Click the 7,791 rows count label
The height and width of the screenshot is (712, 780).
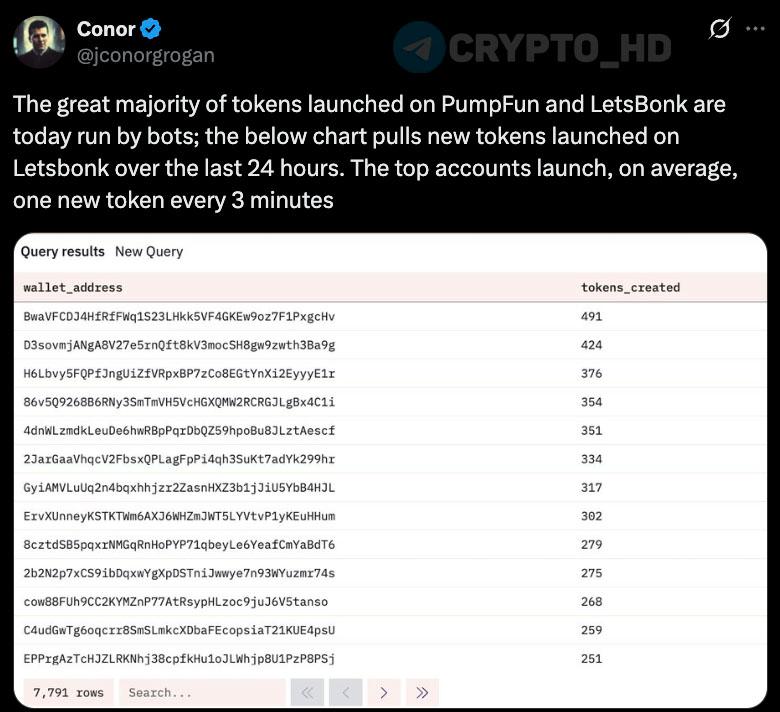pyautogui.click(x=68, y=692)
